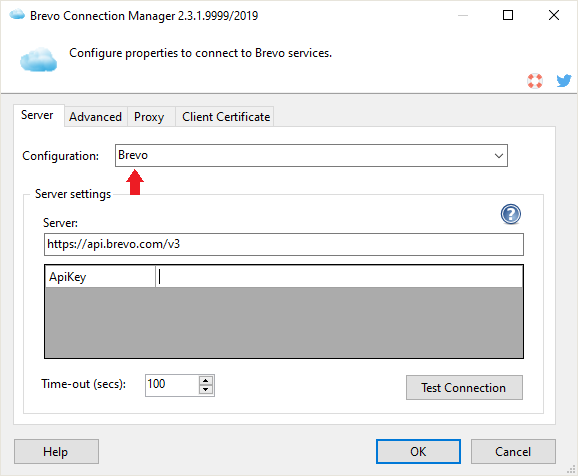This screenshot has width=578, height=476.
Task: Click the ApiKey value input cell
Action: (339, 277)
